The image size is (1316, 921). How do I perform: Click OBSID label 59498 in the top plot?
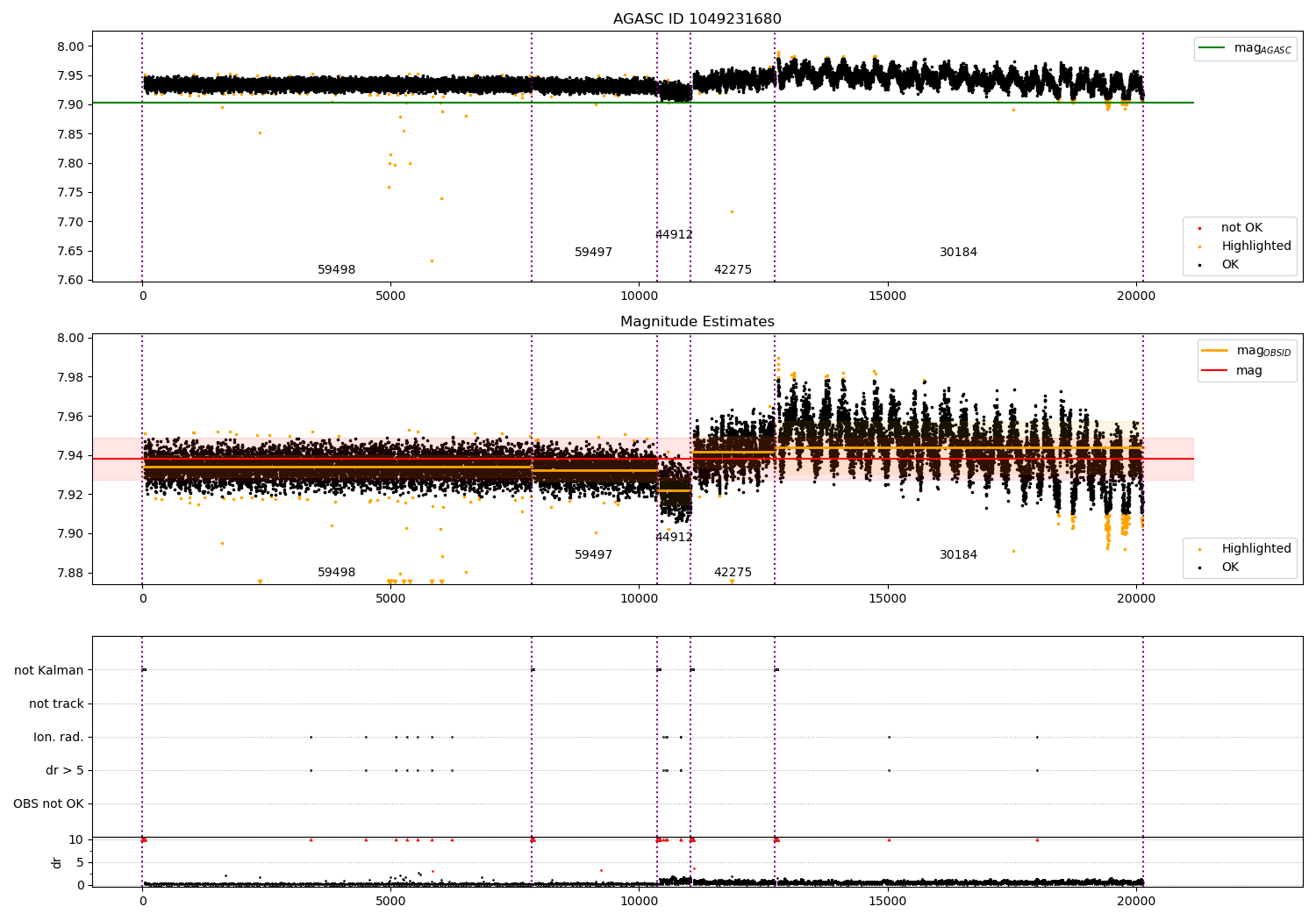(x=337, y=270)
